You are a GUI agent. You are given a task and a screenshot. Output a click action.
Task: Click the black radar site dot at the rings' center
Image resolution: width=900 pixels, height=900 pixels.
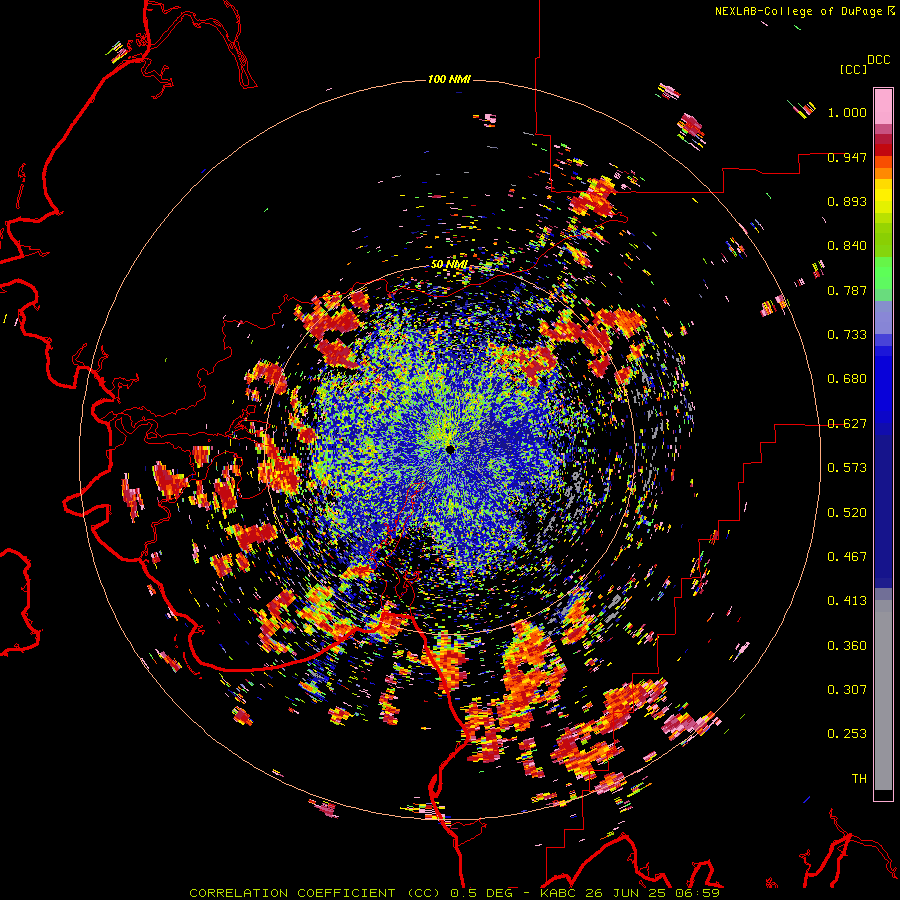tap(450, 449)
